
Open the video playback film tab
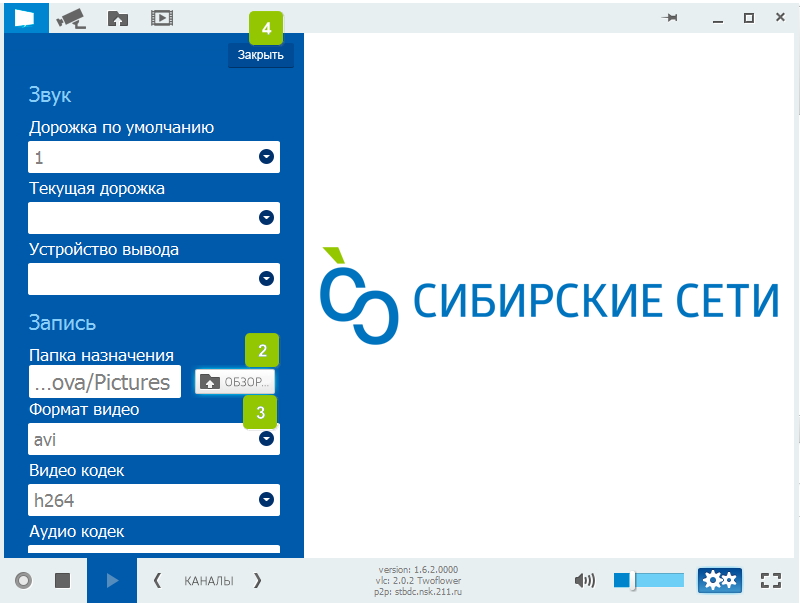pyautogui.click(x=162, y=18)
